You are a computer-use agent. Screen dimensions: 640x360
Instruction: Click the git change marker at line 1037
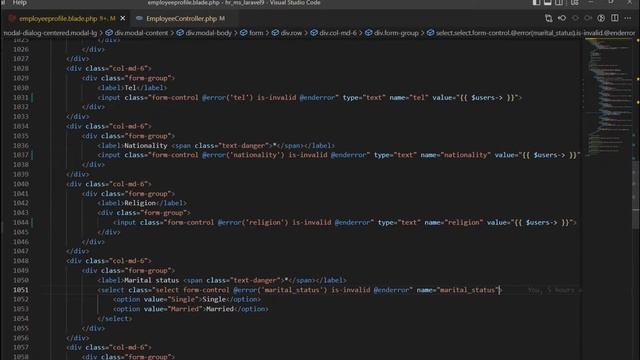[x=32, y=155]
